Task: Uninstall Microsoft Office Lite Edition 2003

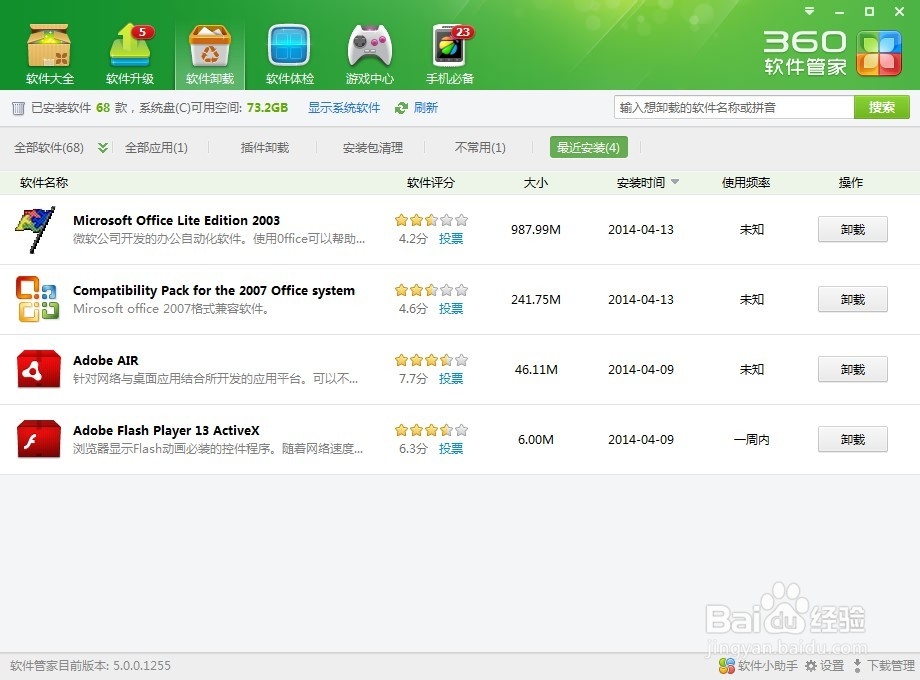Action: click(x=853, y=229)
